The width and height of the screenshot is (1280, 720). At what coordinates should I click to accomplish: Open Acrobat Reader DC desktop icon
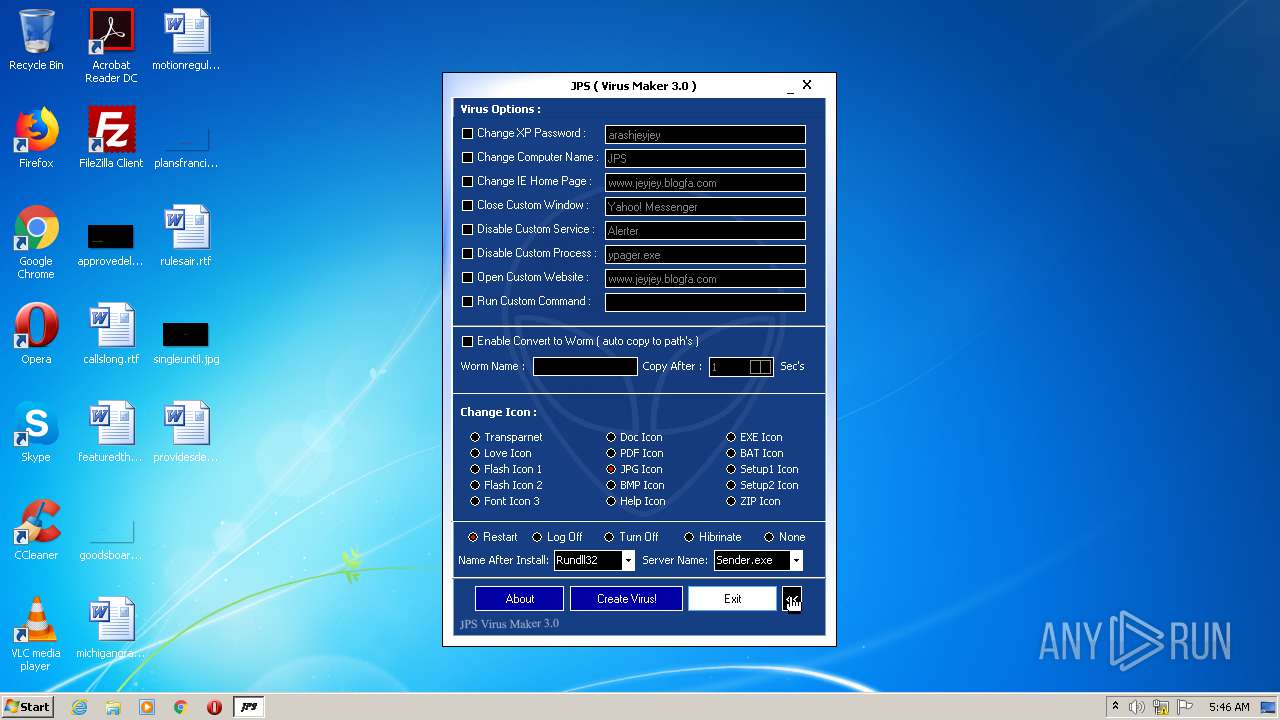coord(111,46)
